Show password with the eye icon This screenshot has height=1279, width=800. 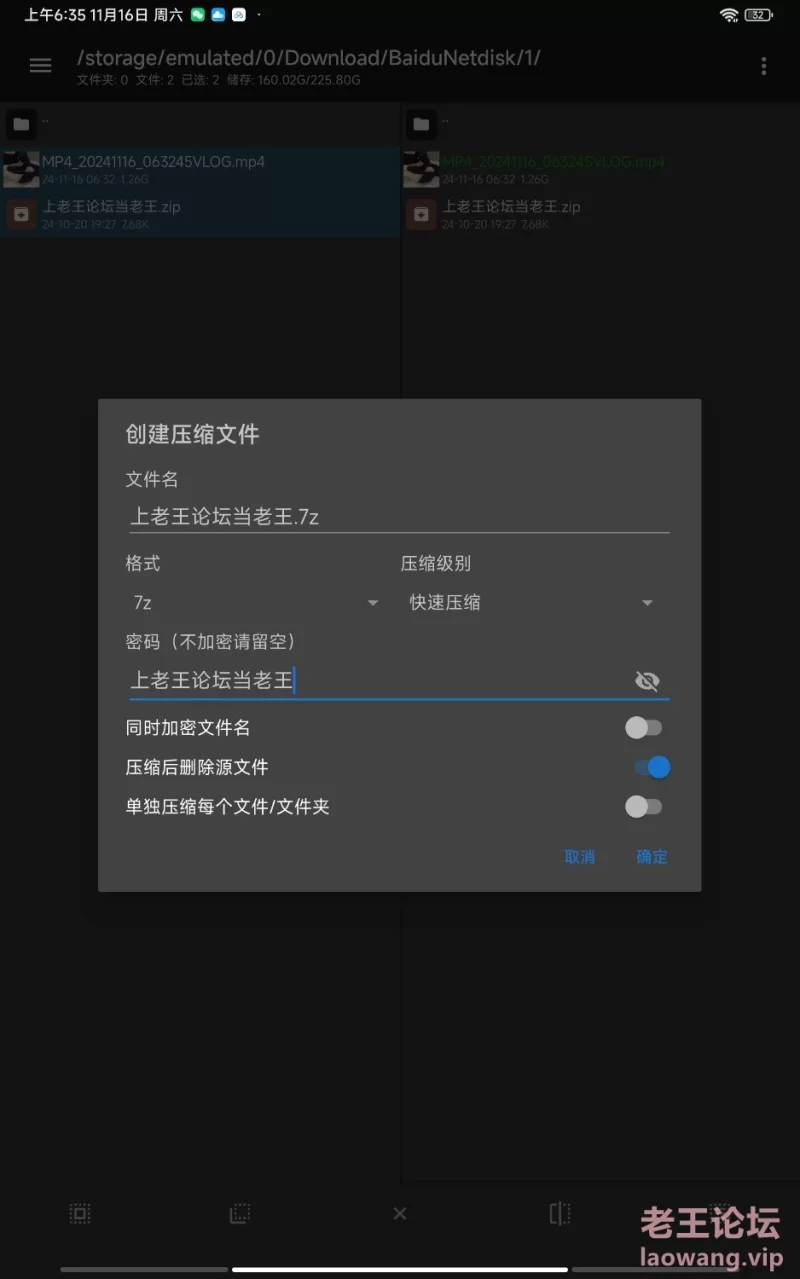pyautogui.click(x=647, y=682)
